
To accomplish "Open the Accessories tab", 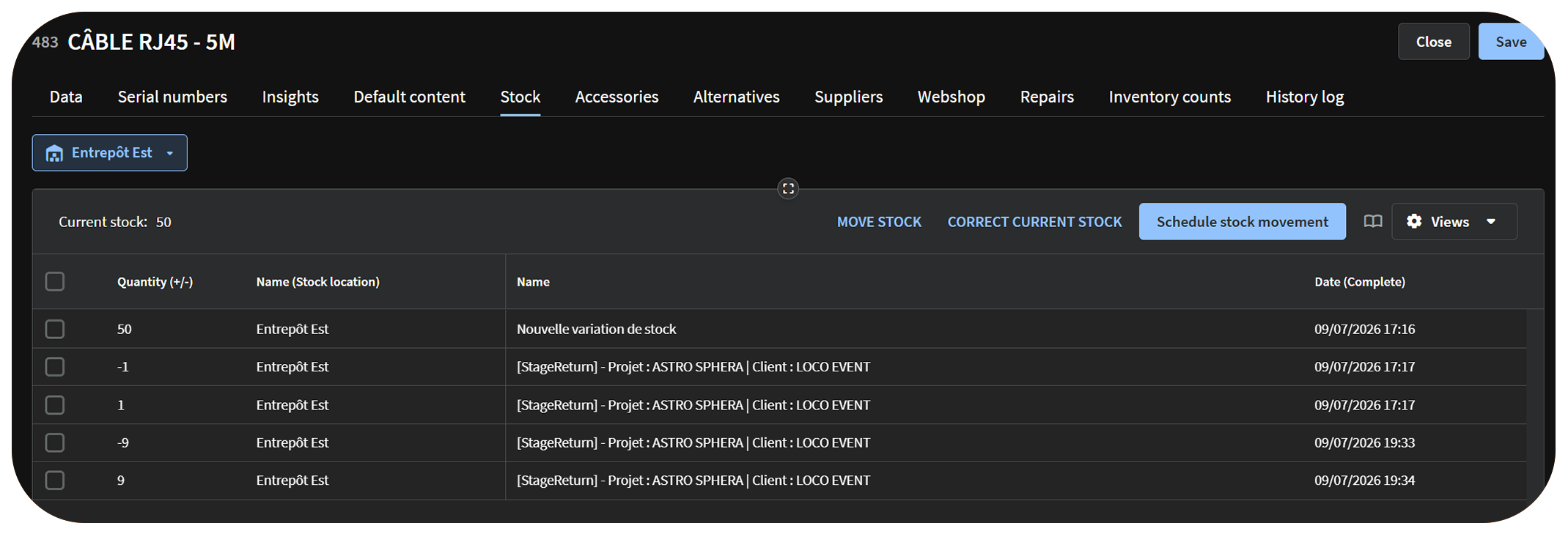I will [x=616, y=97].
